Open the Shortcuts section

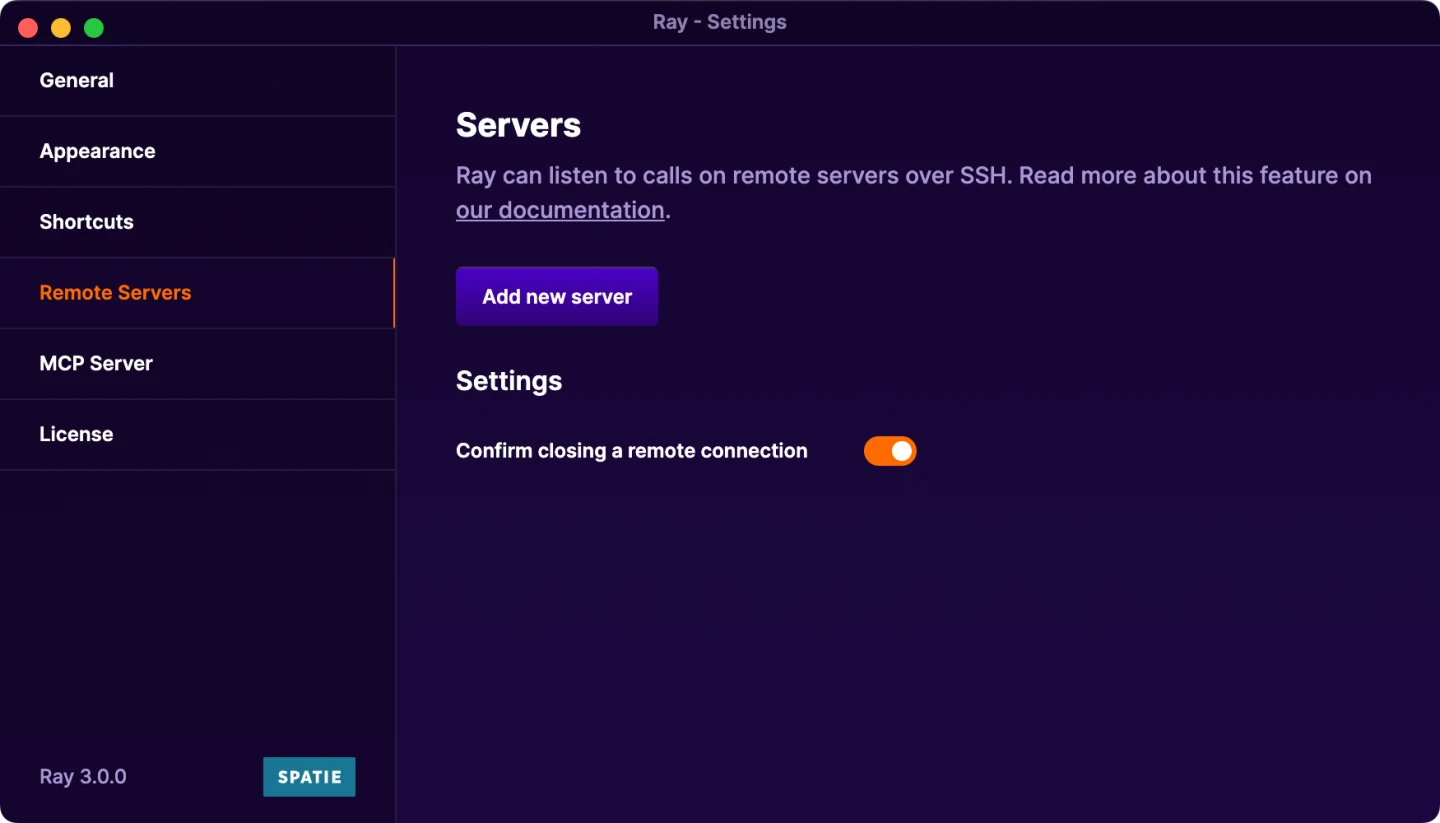[197, 222]
